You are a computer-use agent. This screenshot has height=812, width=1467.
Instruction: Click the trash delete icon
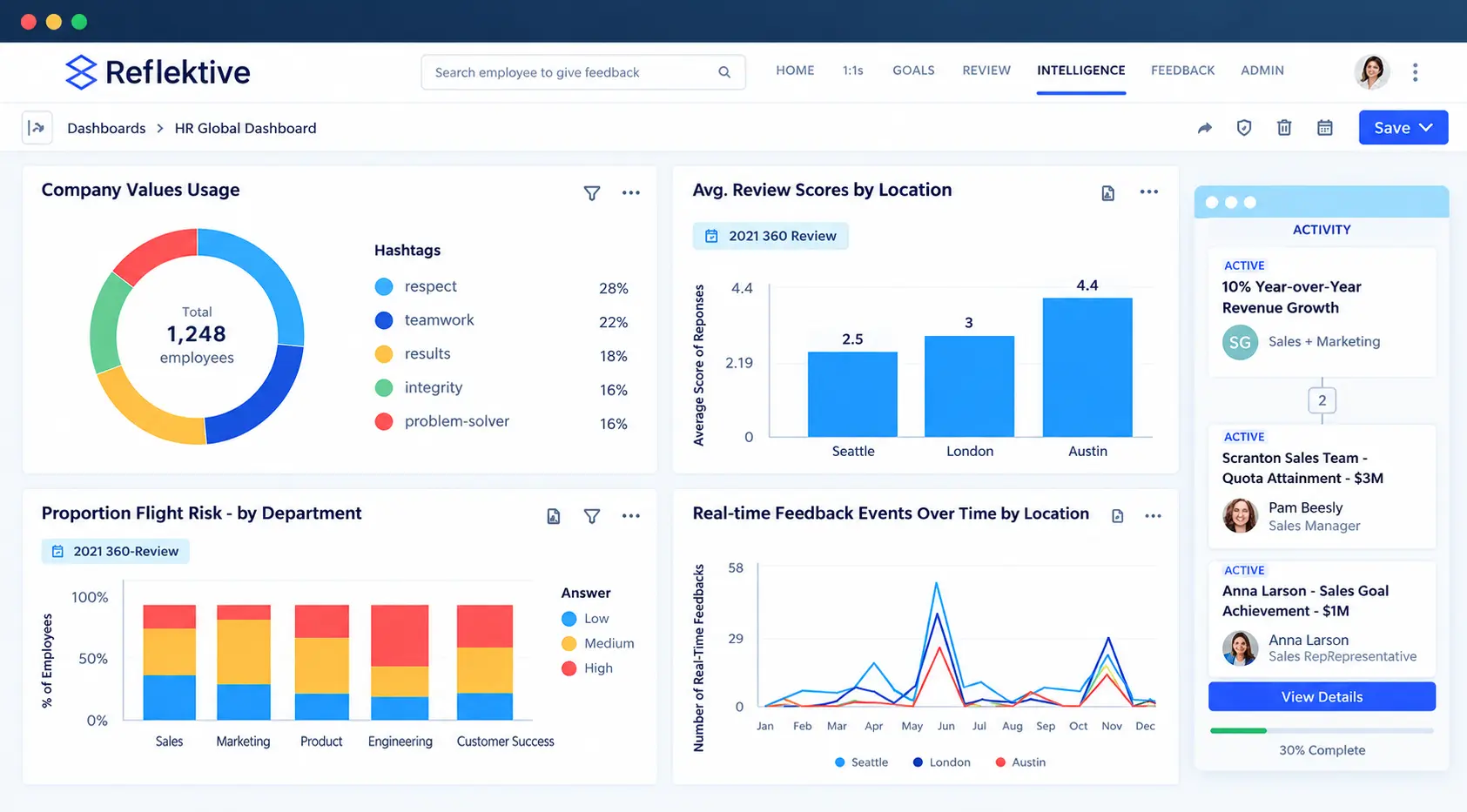click(1284, 128)
